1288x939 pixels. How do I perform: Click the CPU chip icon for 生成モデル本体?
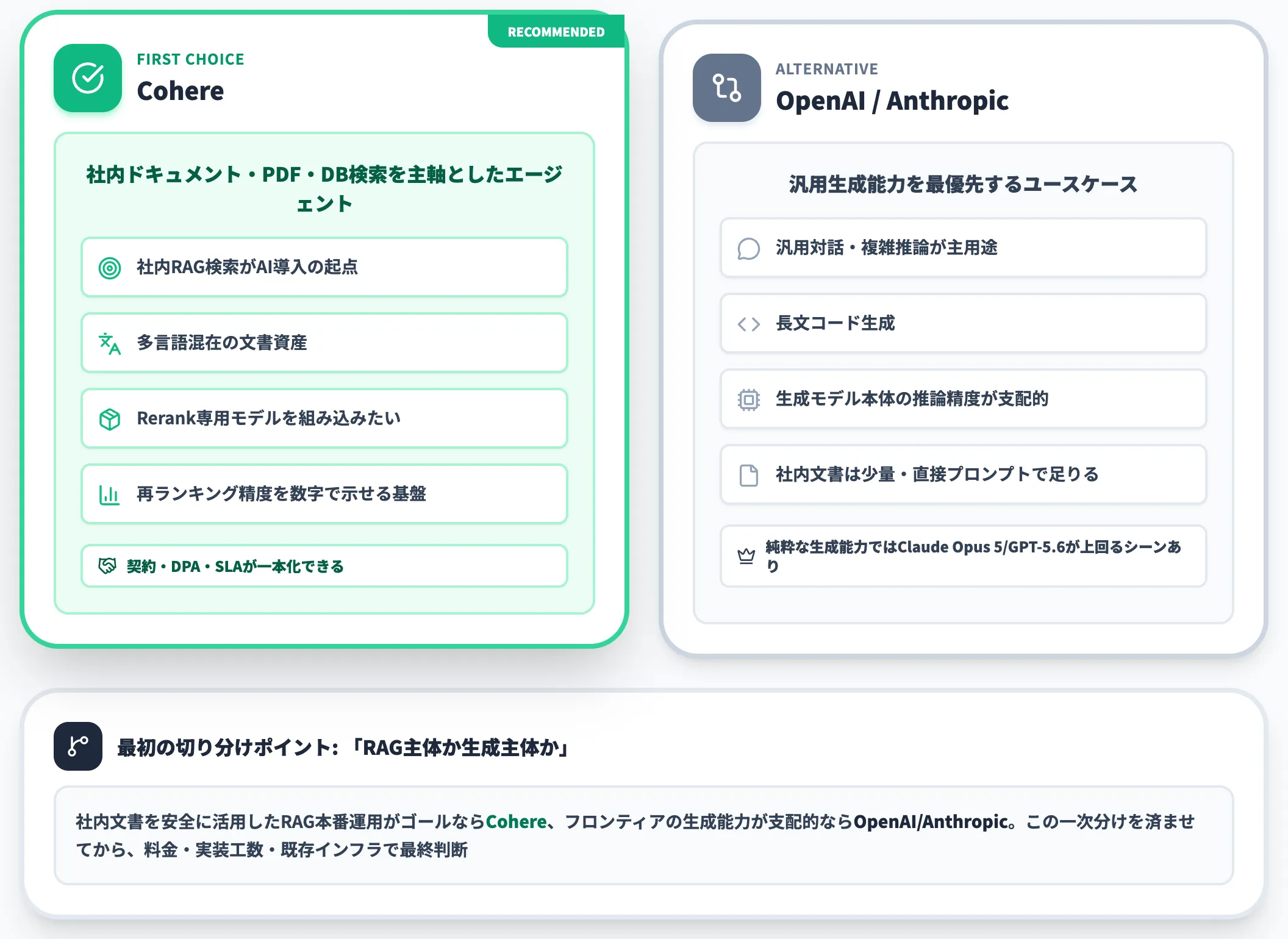pos(749,399)
